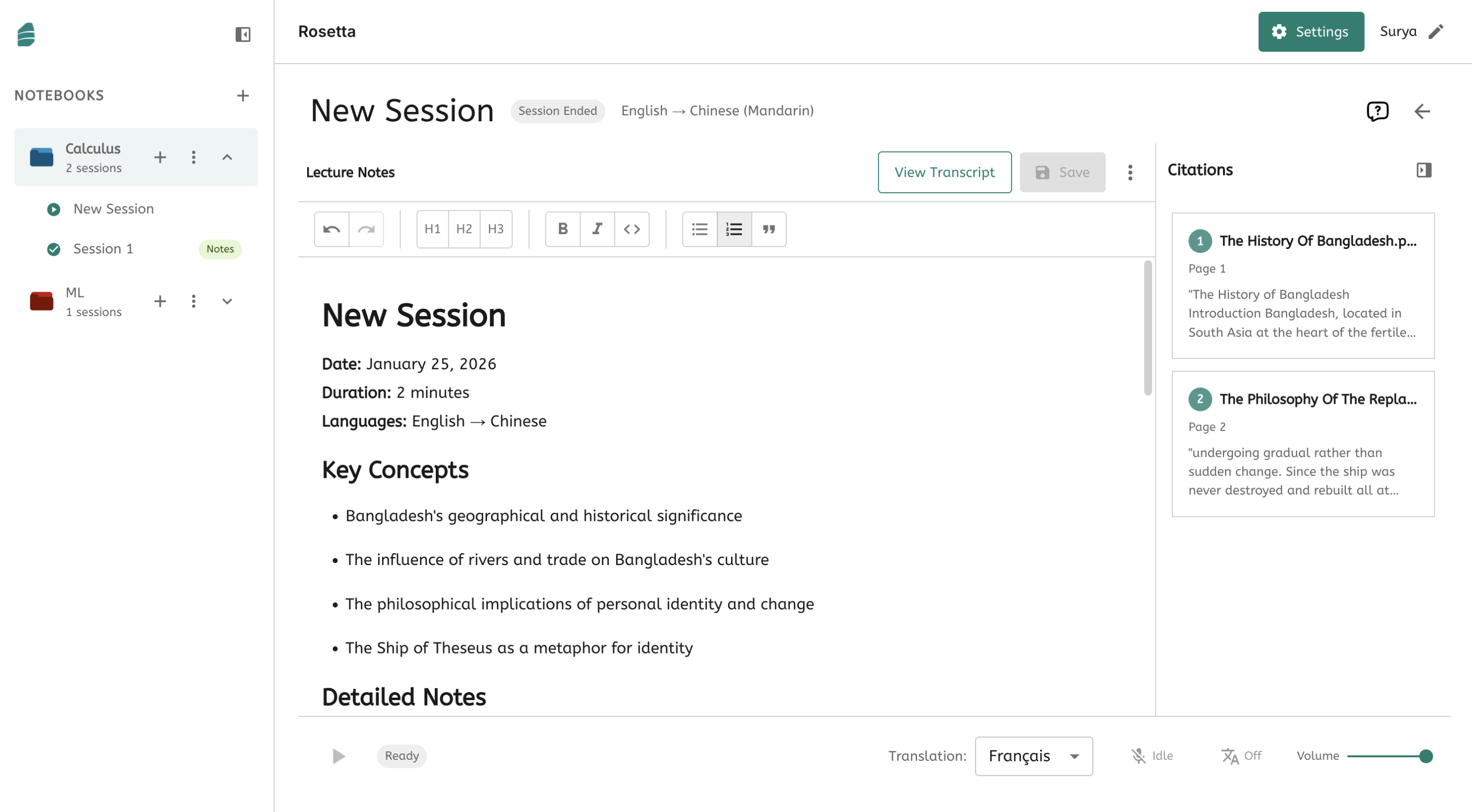Image resolution: width=1472 pixels, height=812 pixels.
Task: Collapse the Calculus notebook
Action: coord(227,157)
